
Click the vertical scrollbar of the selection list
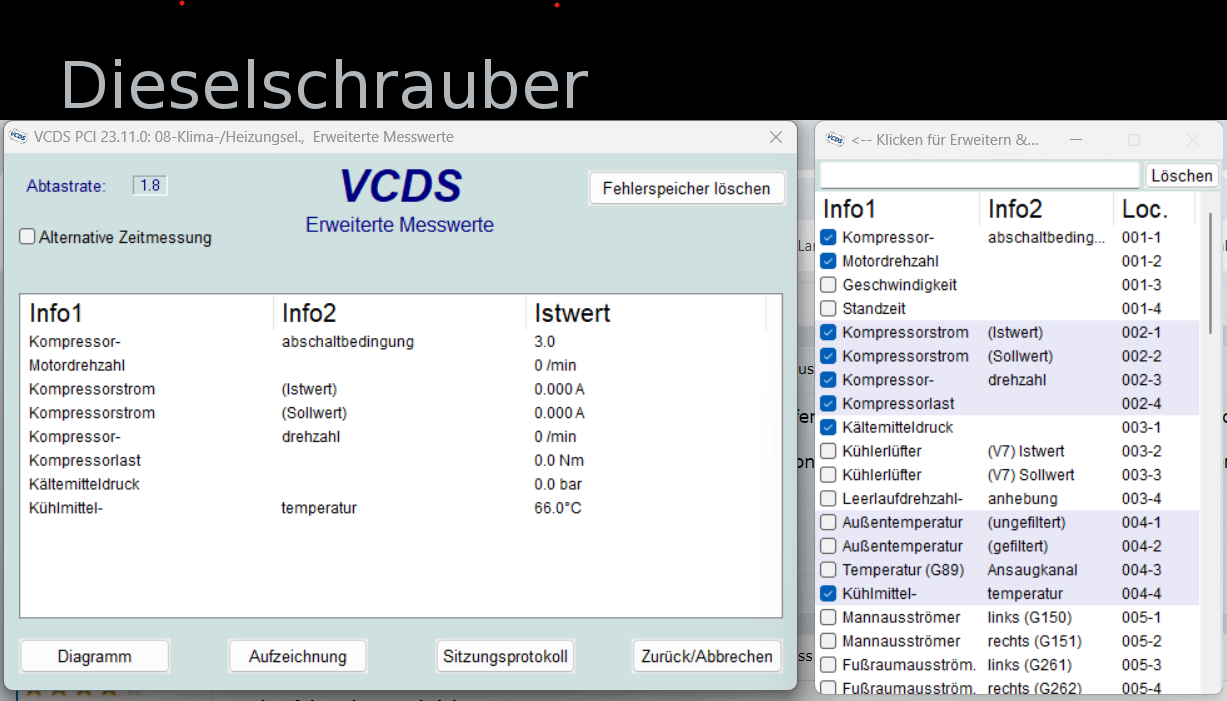pyautogui.click(x=1210, y=272)
